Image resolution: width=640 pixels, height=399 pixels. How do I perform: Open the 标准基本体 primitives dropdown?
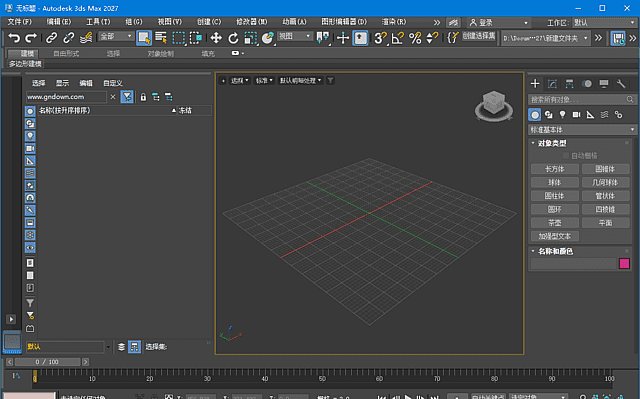(582, 130)
